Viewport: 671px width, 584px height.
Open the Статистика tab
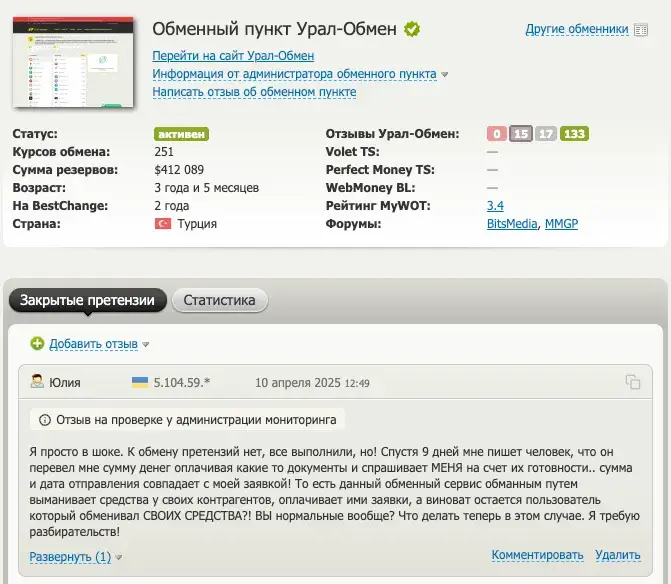click(220, 300)
